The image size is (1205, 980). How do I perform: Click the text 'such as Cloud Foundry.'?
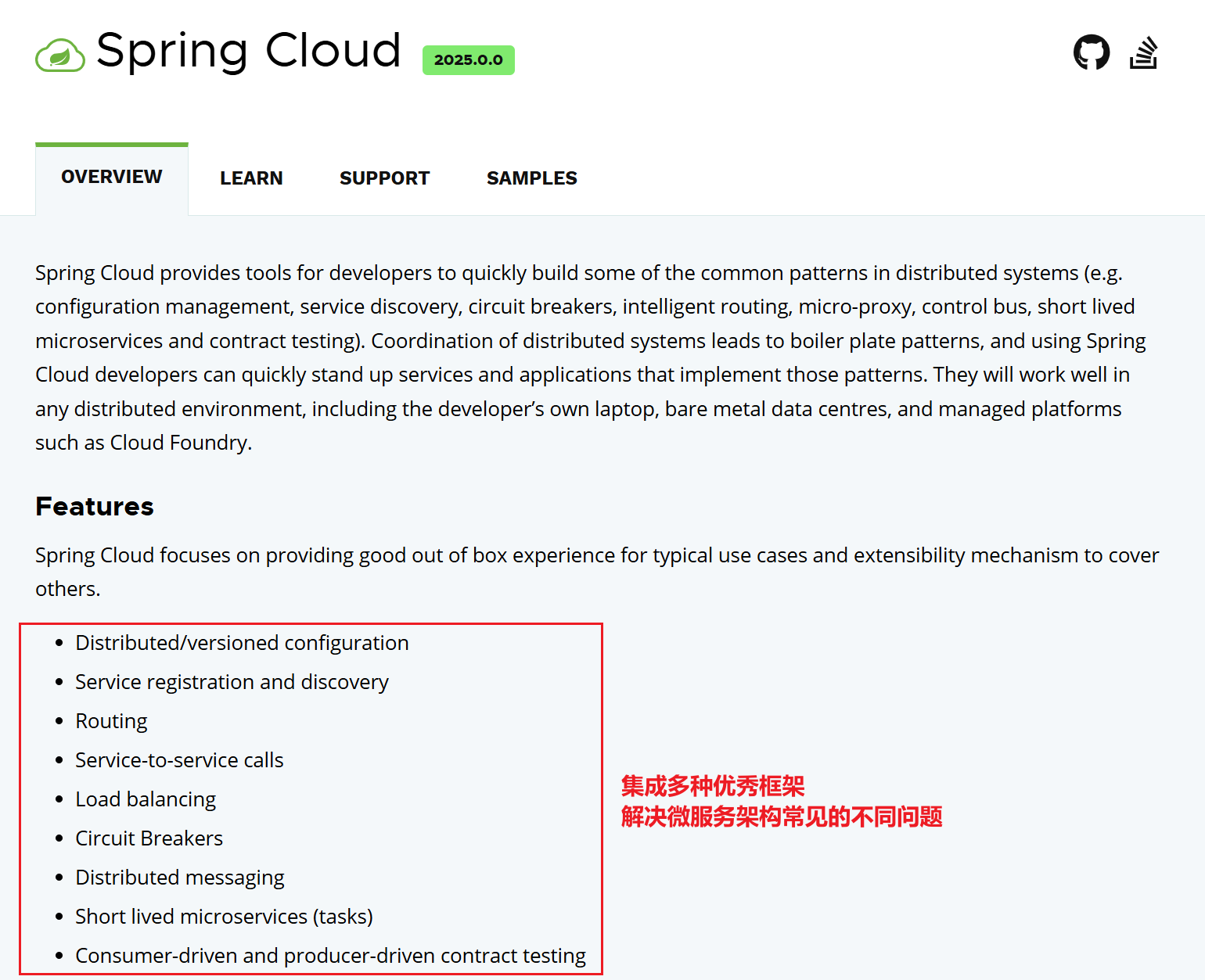coord(144,443)
